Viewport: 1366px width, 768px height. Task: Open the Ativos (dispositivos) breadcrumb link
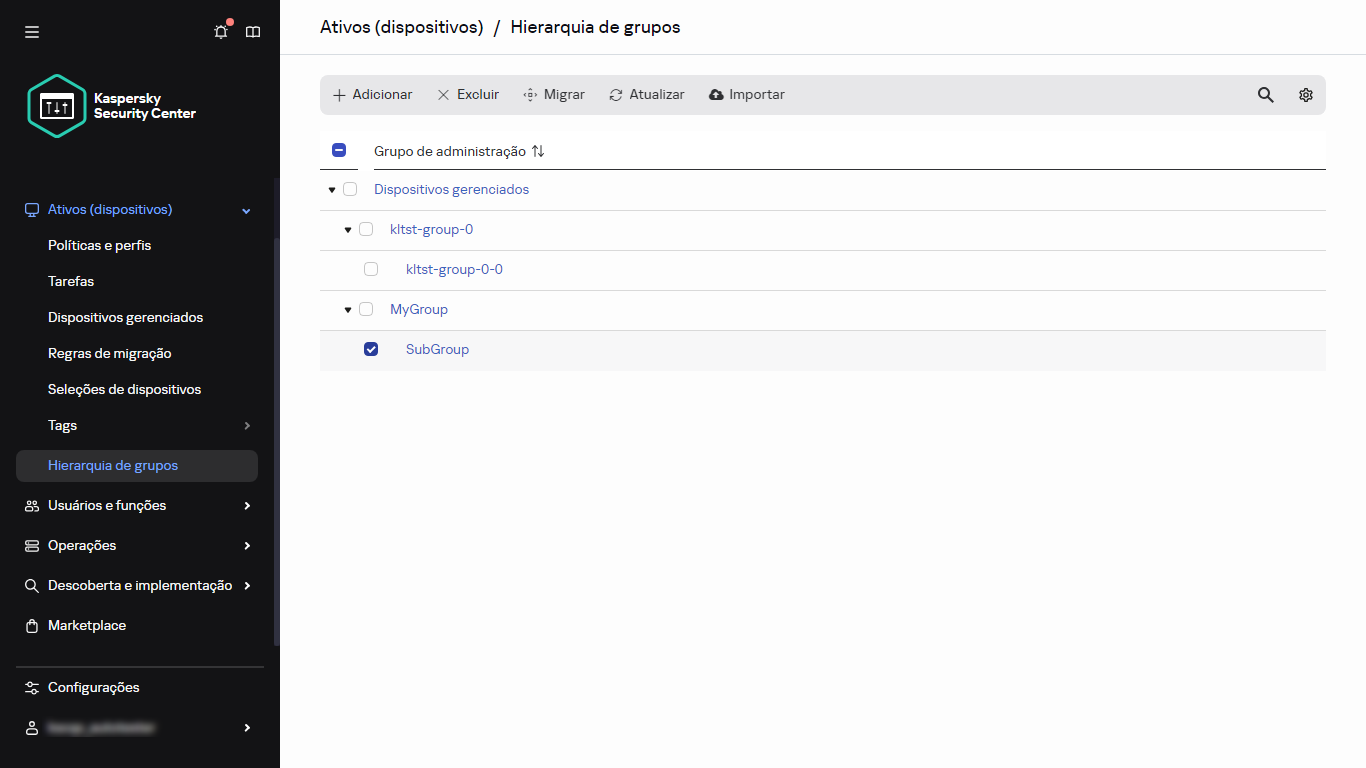(x=401, y=27)
